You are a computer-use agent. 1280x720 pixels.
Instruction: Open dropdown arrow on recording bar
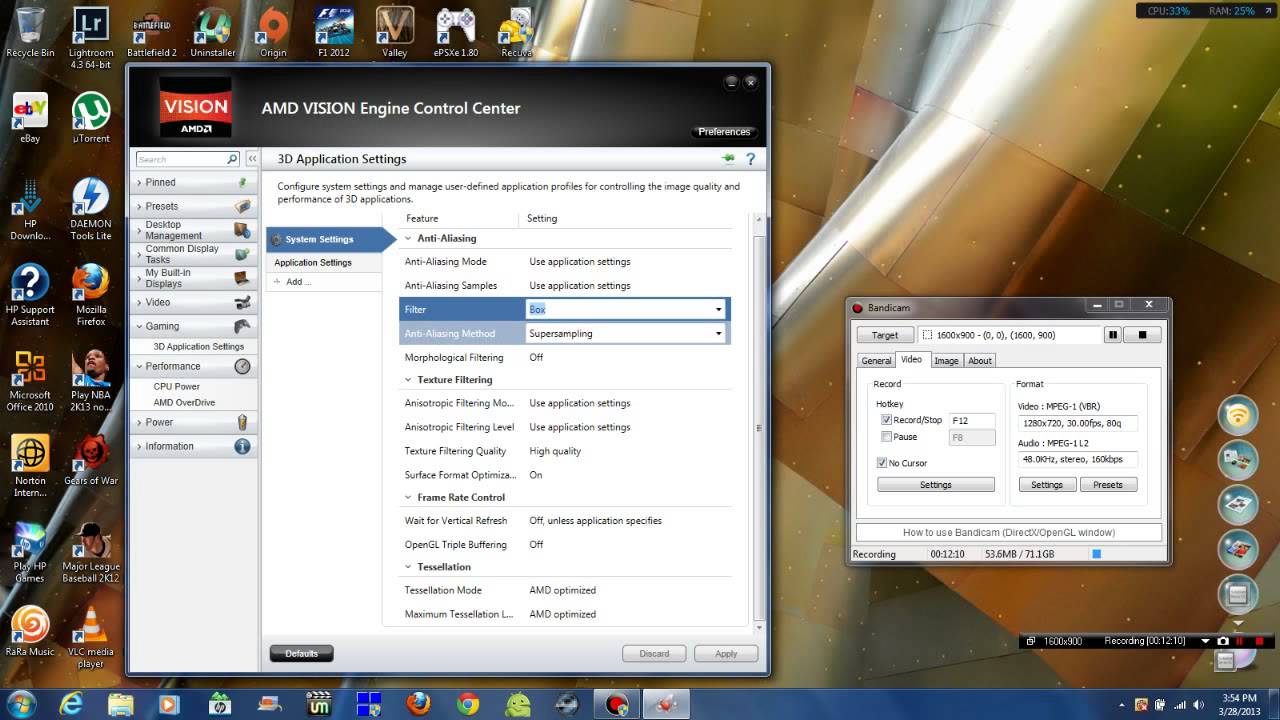coord(1205,641)
